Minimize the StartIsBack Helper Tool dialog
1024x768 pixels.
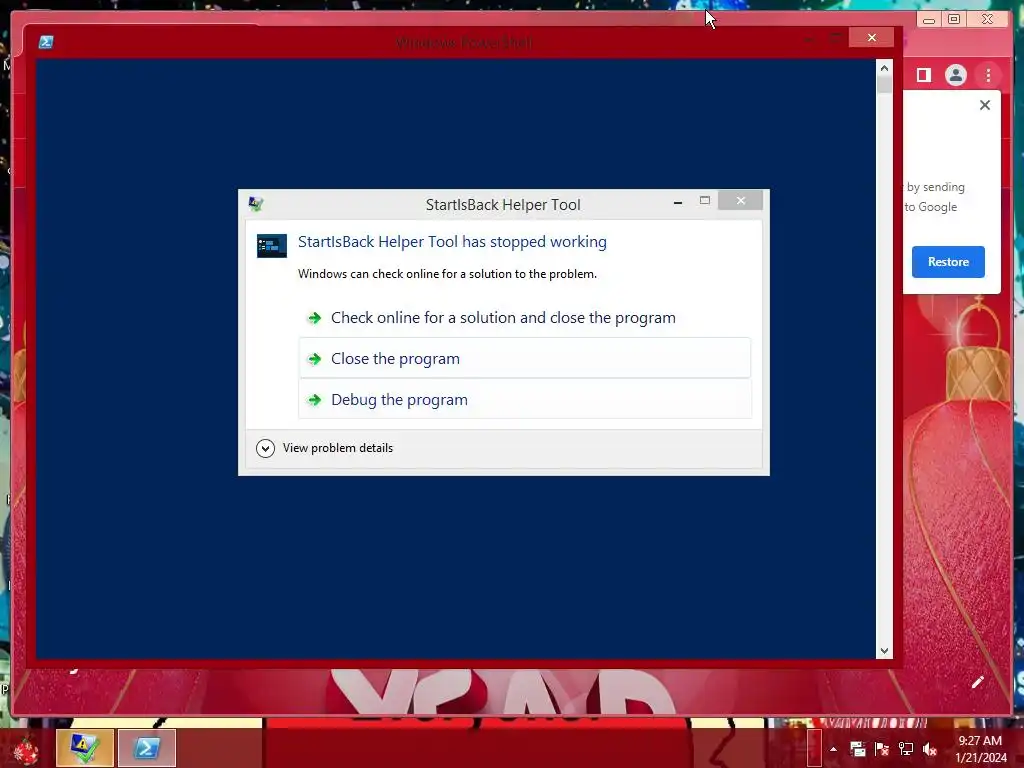pos(678,202)
